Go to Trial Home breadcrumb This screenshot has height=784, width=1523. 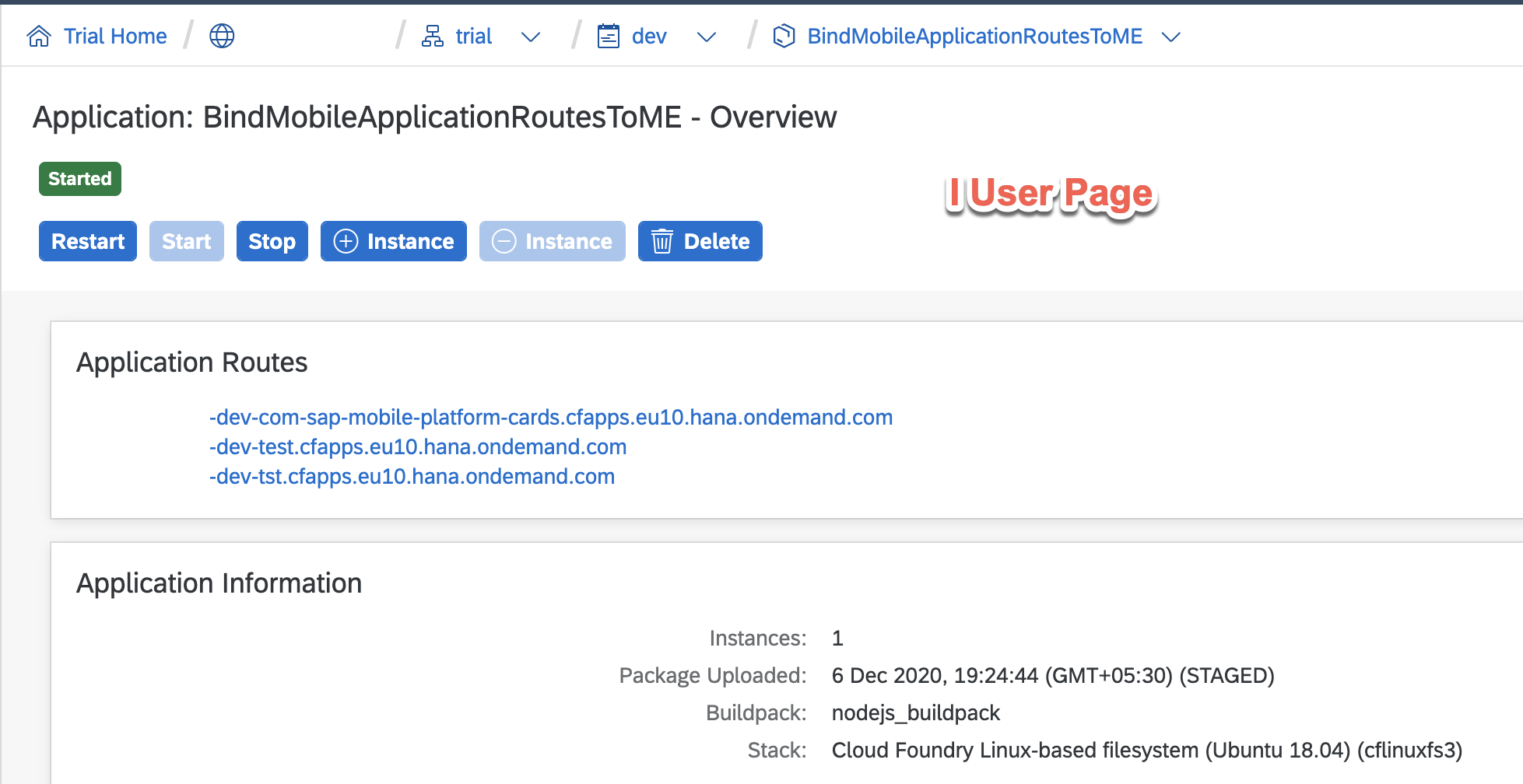pos(115,37)
